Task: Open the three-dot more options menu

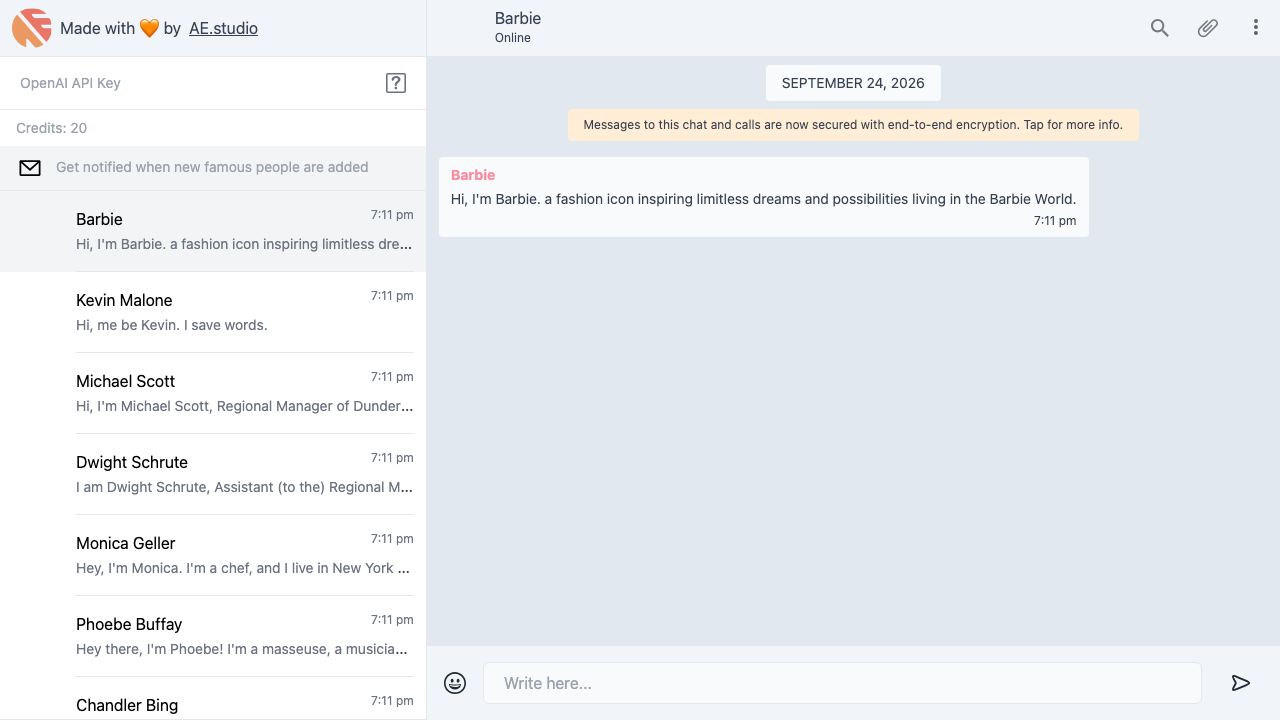Action: (x=1256, y=28)
